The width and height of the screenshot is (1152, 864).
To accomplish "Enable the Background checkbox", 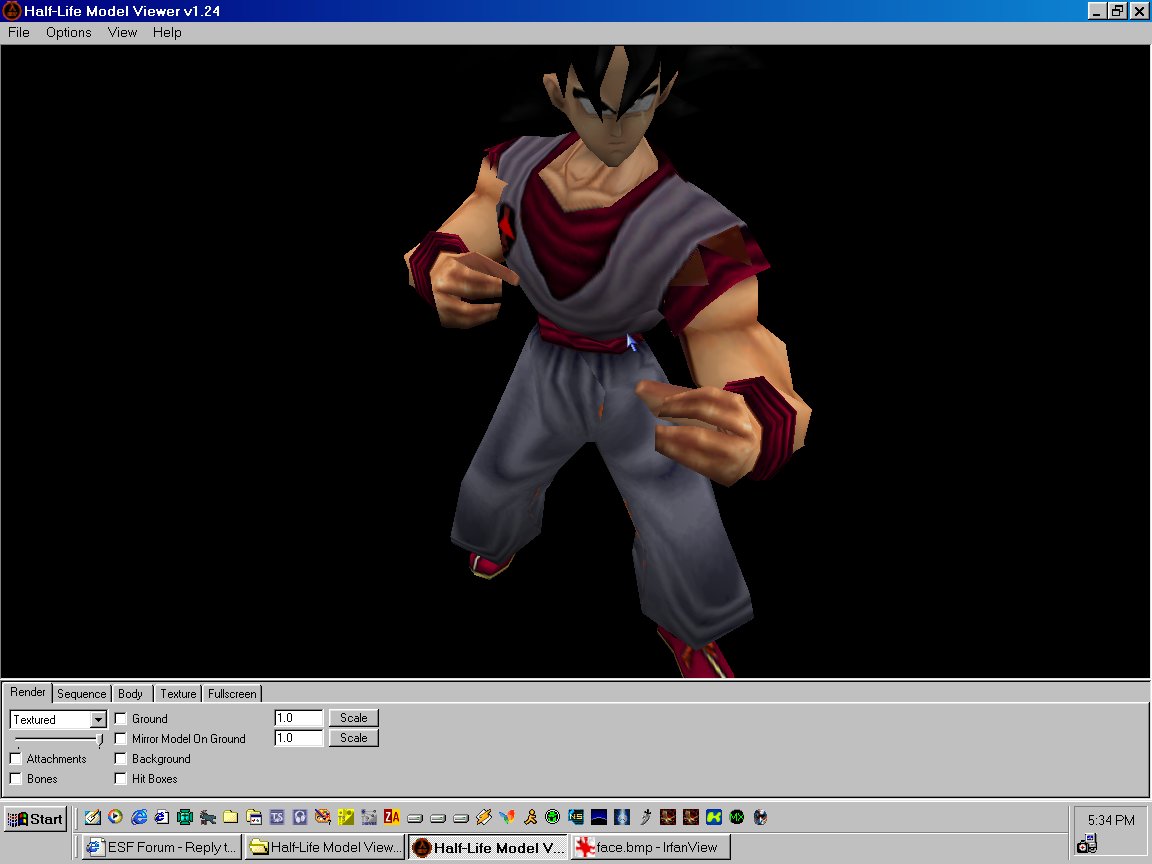I will click(x=120, y=758).
